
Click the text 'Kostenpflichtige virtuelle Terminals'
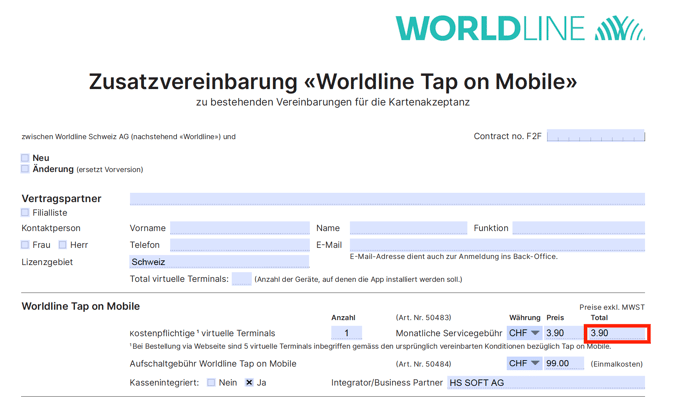click(202, 333)
